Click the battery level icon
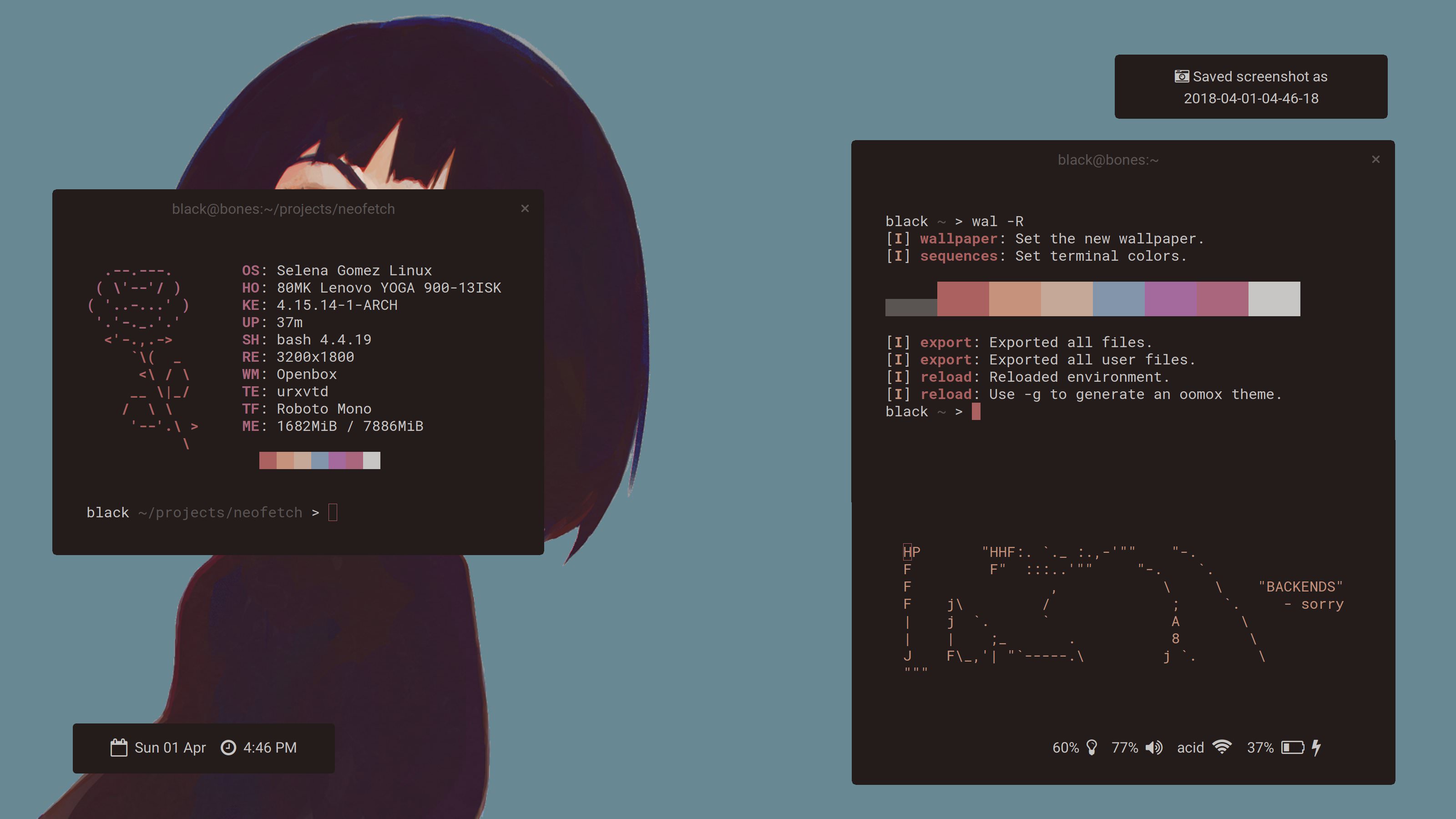Image resolution: width=1456 pixels, height=819 pixels. pos(1292,747)
